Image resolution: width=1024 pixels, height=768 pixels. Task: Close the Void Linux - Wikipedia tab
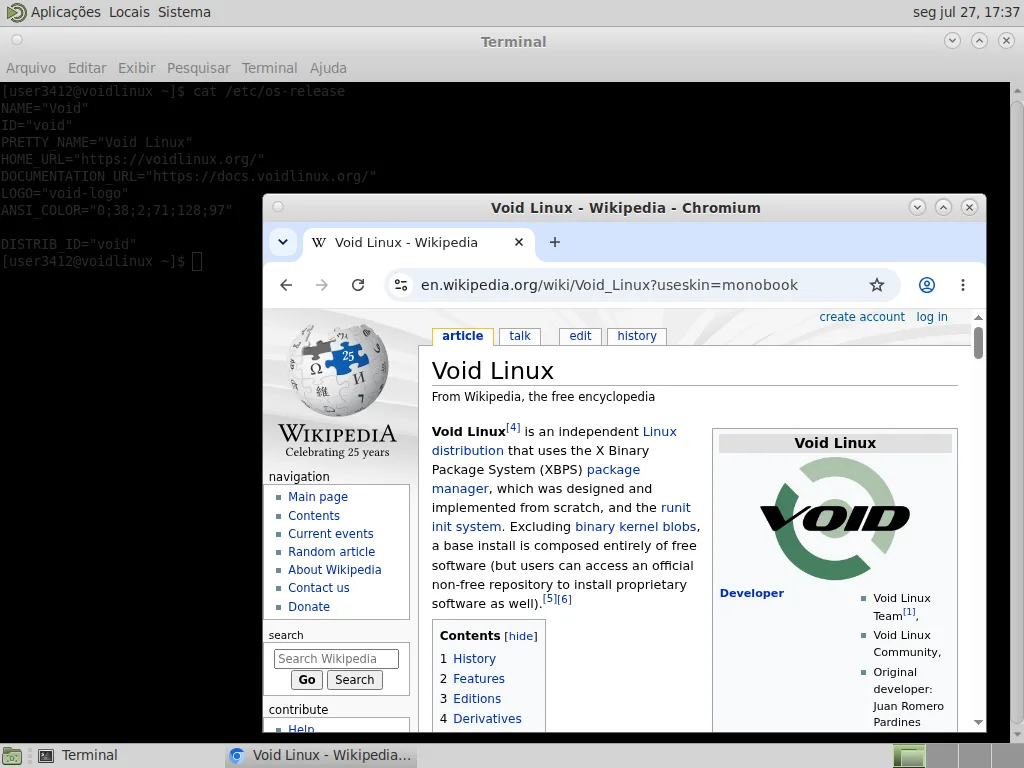pos(519,242)
